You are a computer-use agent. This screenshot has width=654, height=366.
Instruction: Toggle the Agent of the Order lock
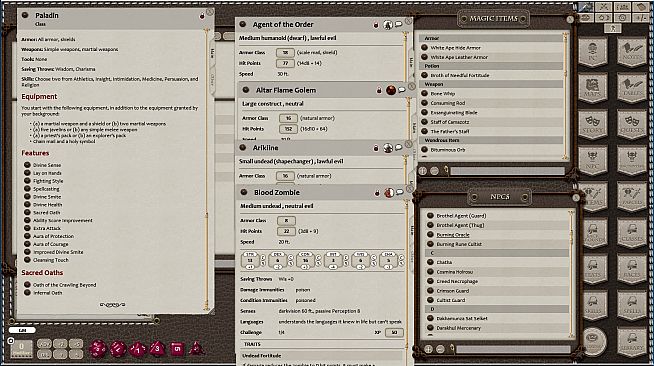tap(376, 25)
